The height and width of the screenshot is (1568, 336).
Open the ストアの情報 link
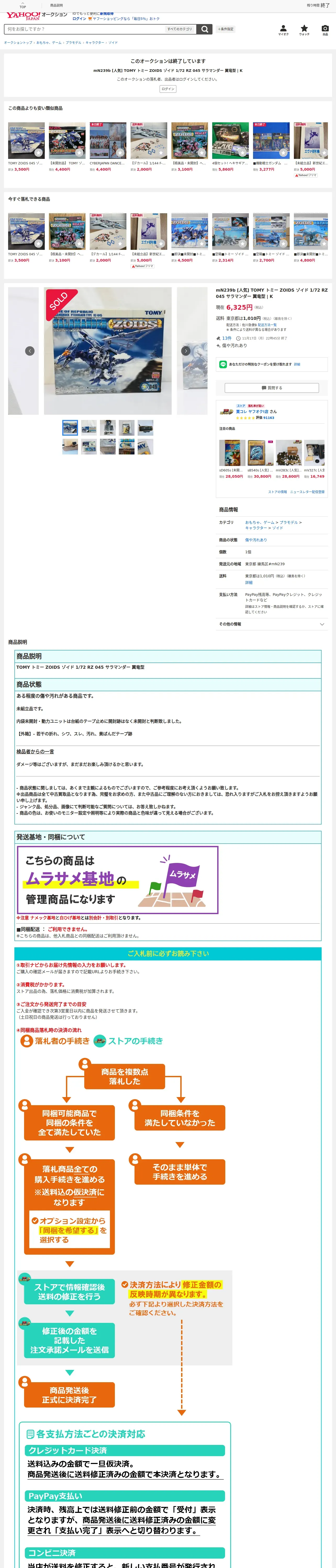point(277,492)
